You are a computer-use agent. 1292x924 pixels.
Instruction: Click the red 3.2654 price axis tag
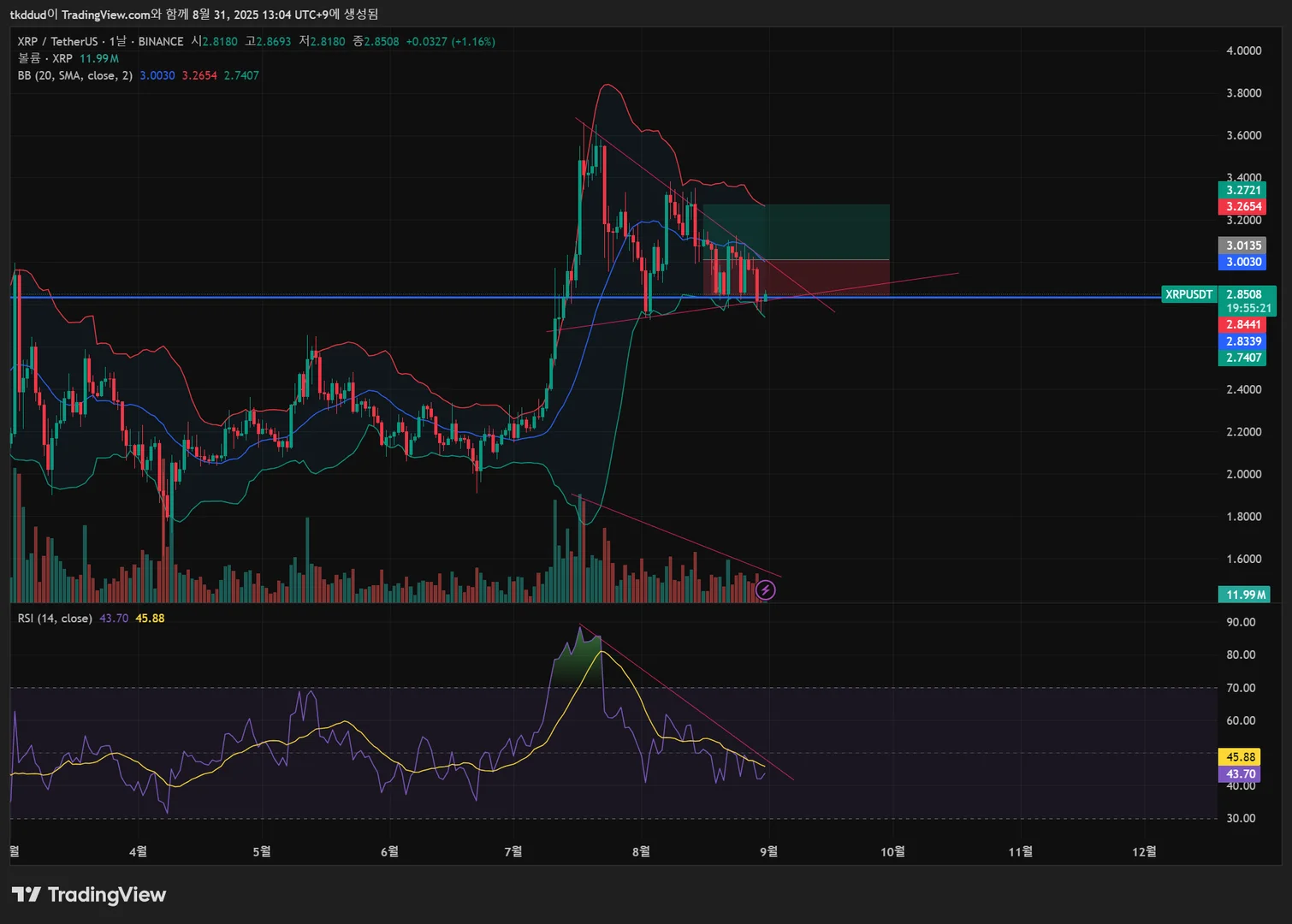pos(1242,206)
